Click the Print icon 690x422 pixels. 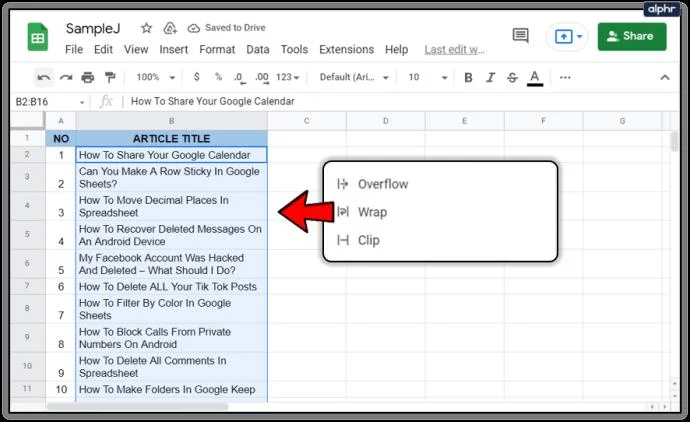pos(88,77)
